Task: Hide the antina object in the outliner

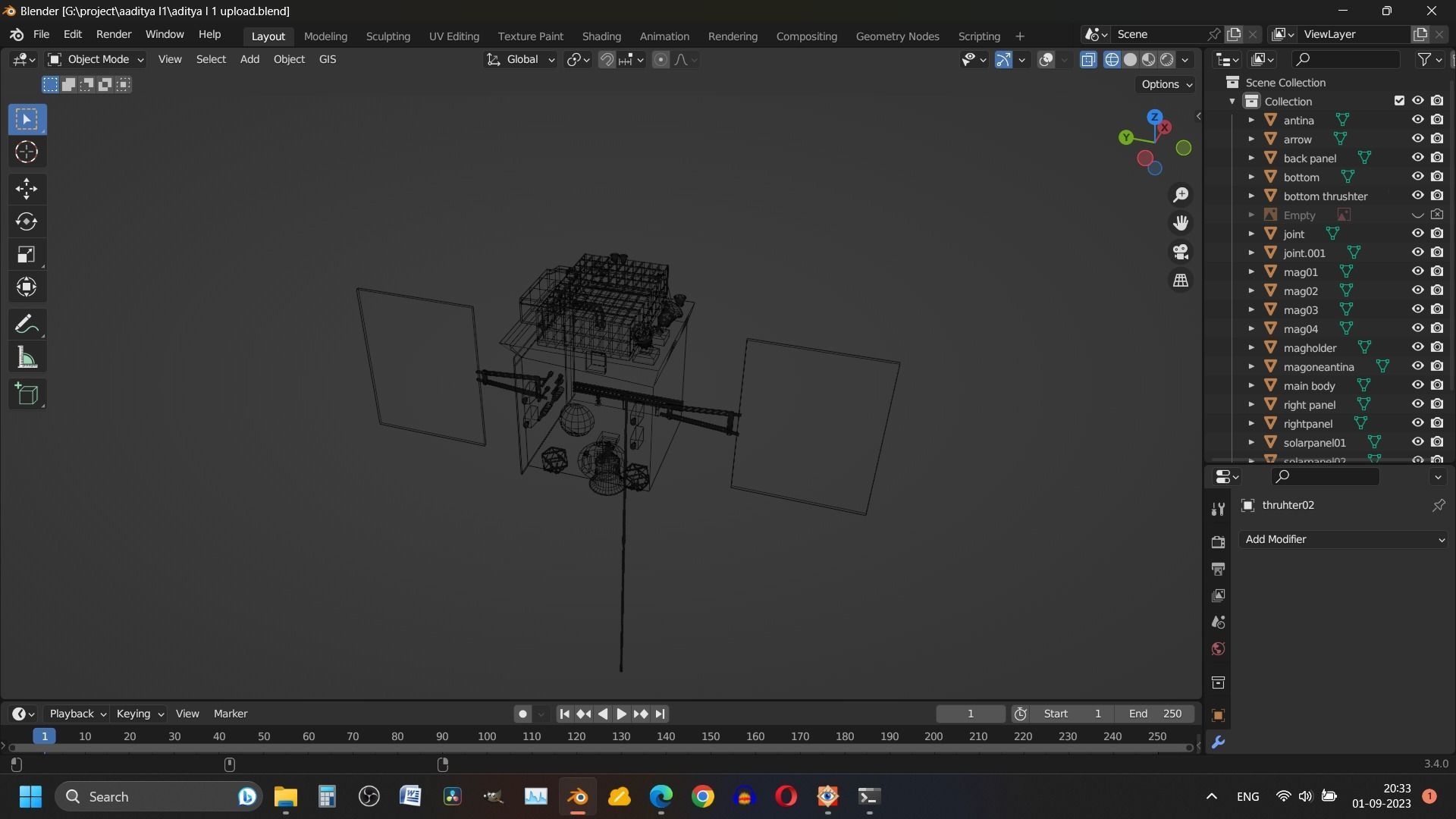Action: point(1417,120)
